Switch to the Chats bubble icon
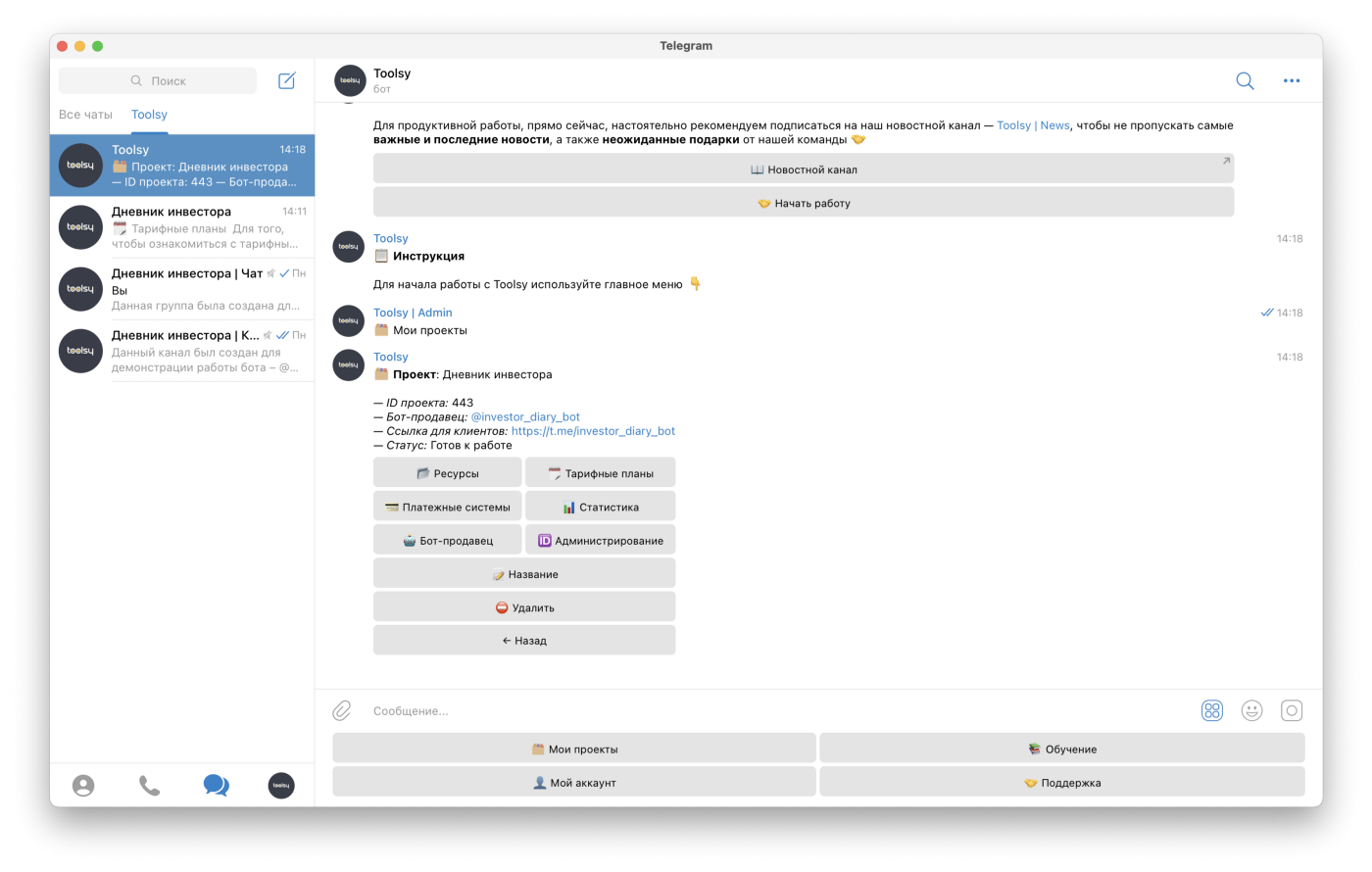The height and width of the screenshot is (872, 1372). click(x=216, y=785)
